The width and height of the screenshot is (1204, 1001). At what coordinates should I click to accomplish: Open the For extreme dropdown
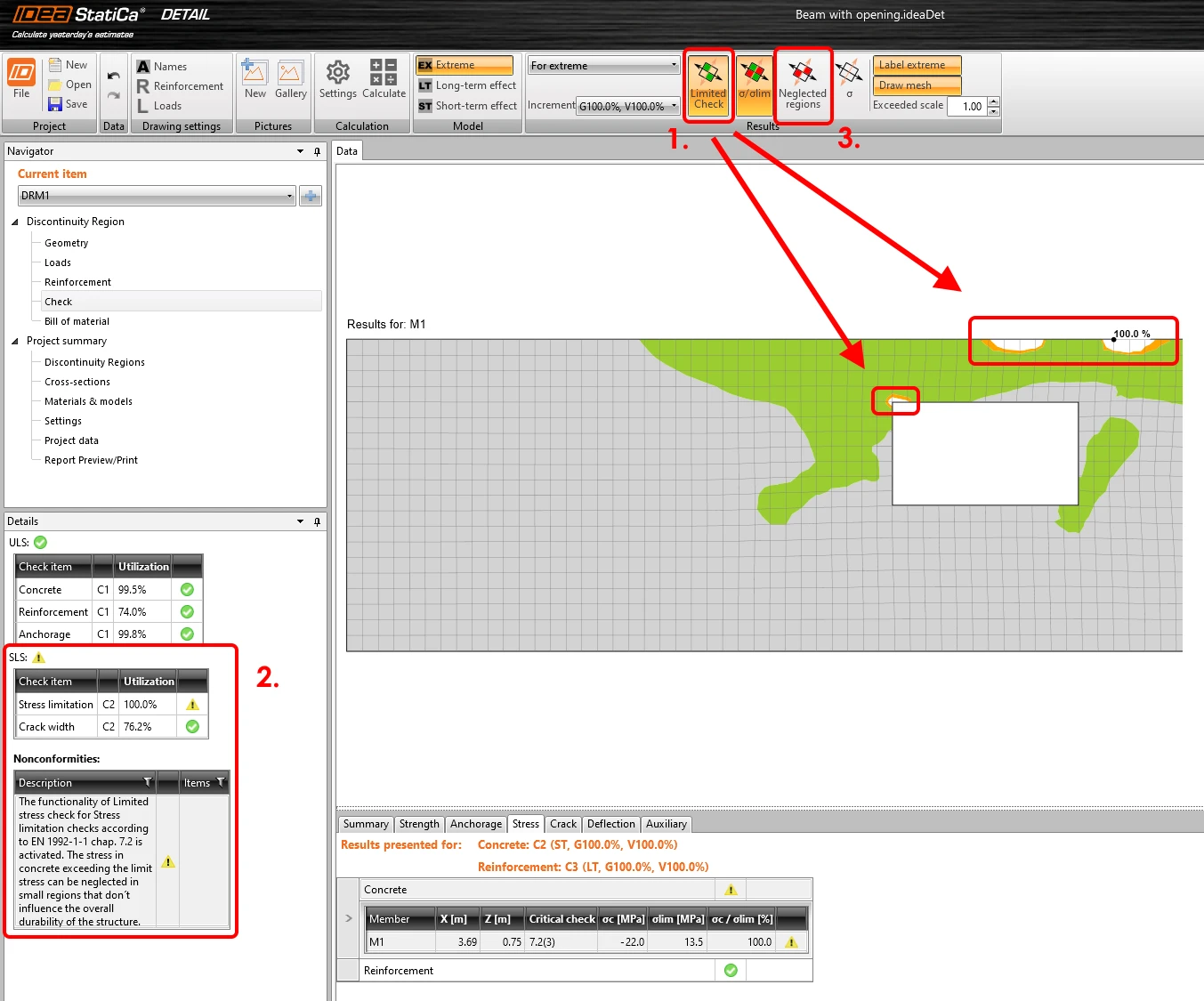pyautogui.click(x=603, y=65)
